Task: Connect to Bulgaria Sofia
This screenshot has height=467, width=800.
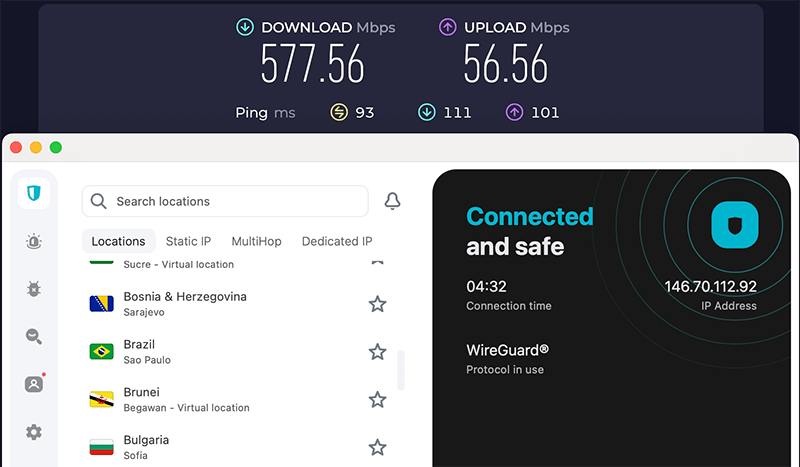Action: 237,448
